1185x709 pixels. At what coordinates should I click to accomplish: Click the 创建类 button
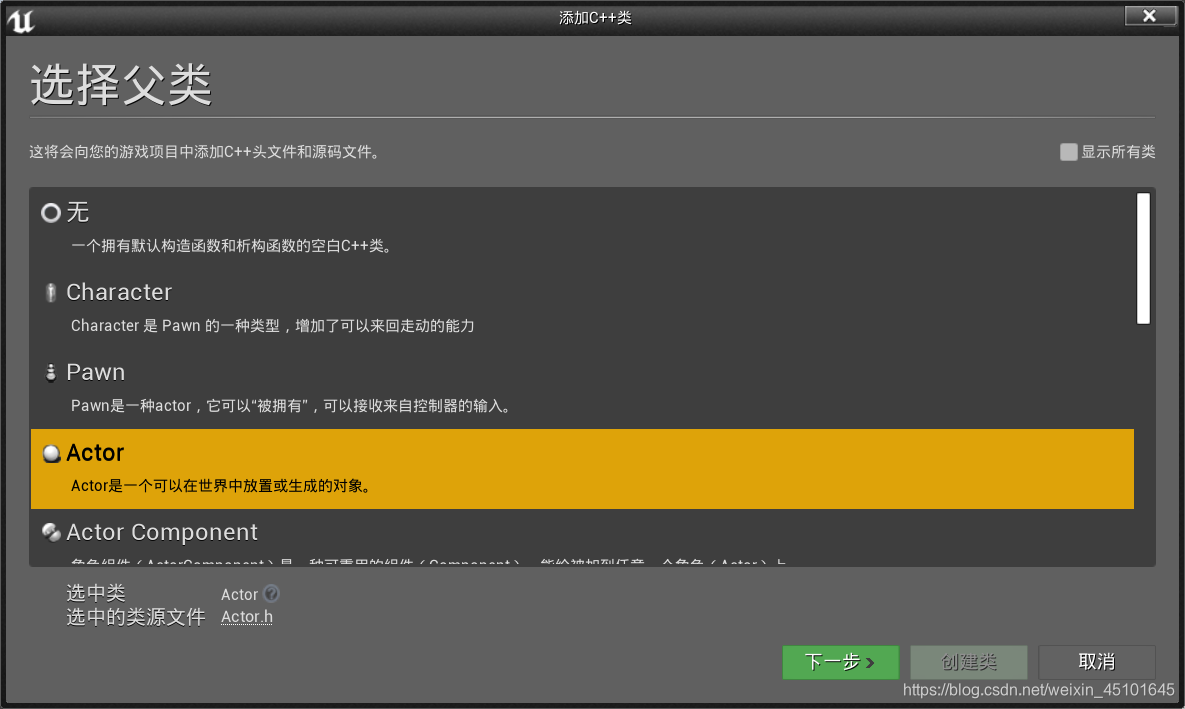point(968,662)
